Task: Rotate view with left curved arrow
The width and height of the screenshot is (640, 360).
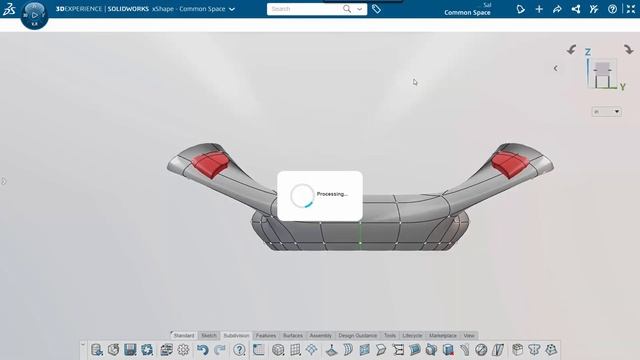Action: point(571,50)
